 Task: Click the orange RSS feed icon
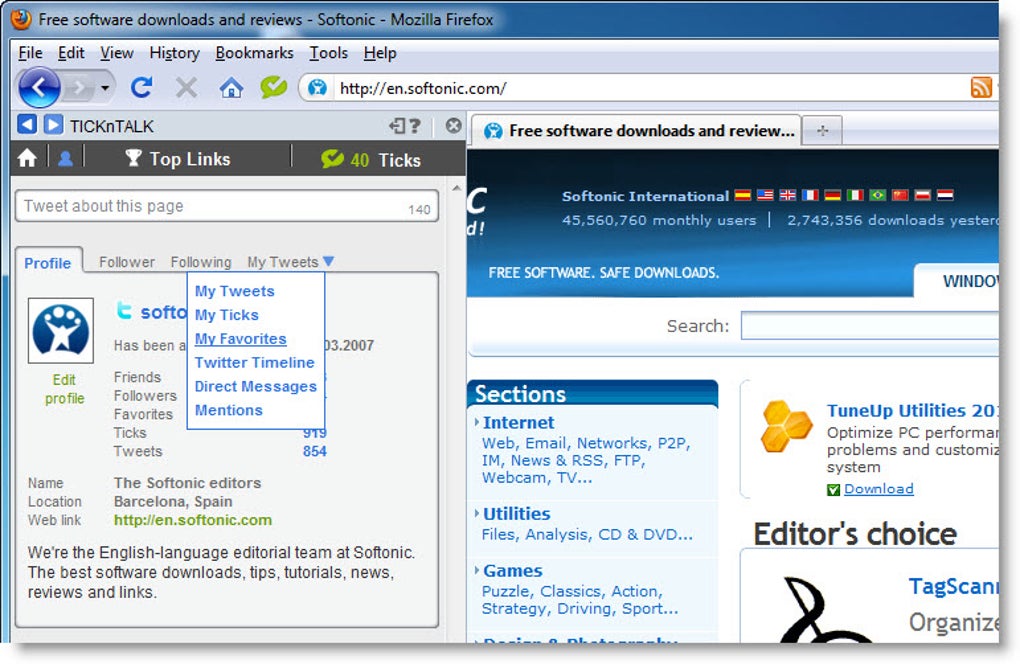(981, 87)
